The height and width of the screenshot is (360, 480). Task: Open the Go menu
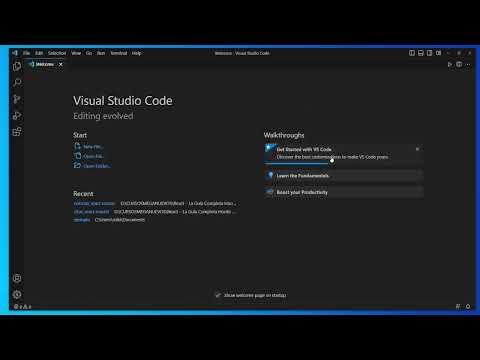[89, 53]
